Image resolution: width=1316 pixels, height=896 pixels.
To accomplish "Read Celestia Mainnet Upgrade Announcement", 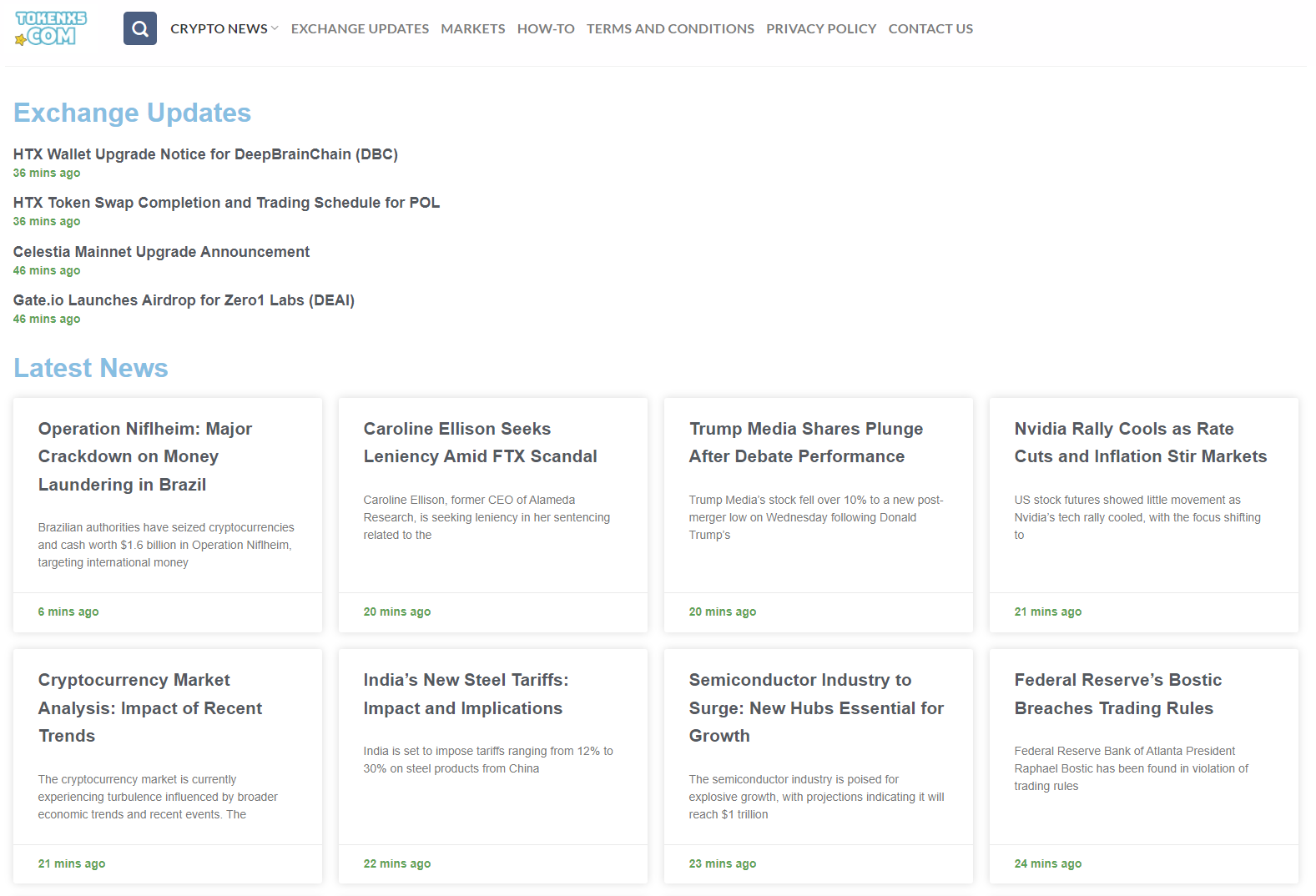I will [x=161, y=252].
